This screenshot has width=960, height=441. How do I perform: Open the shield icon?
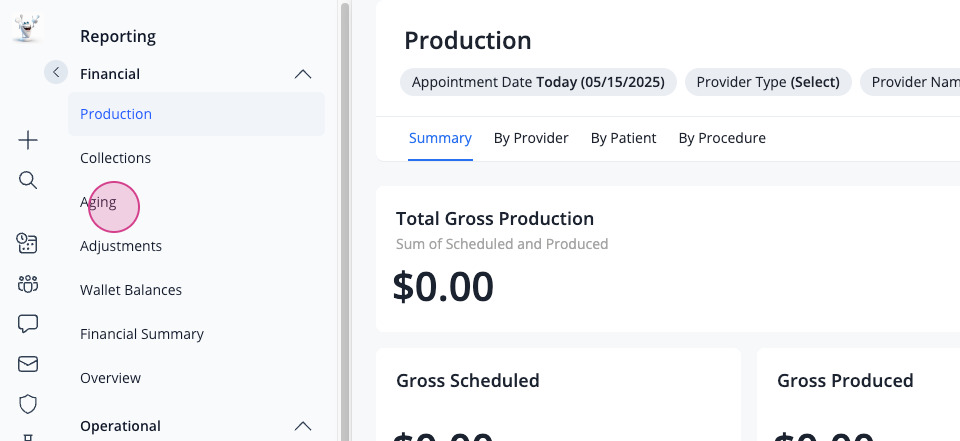(28, 404)
